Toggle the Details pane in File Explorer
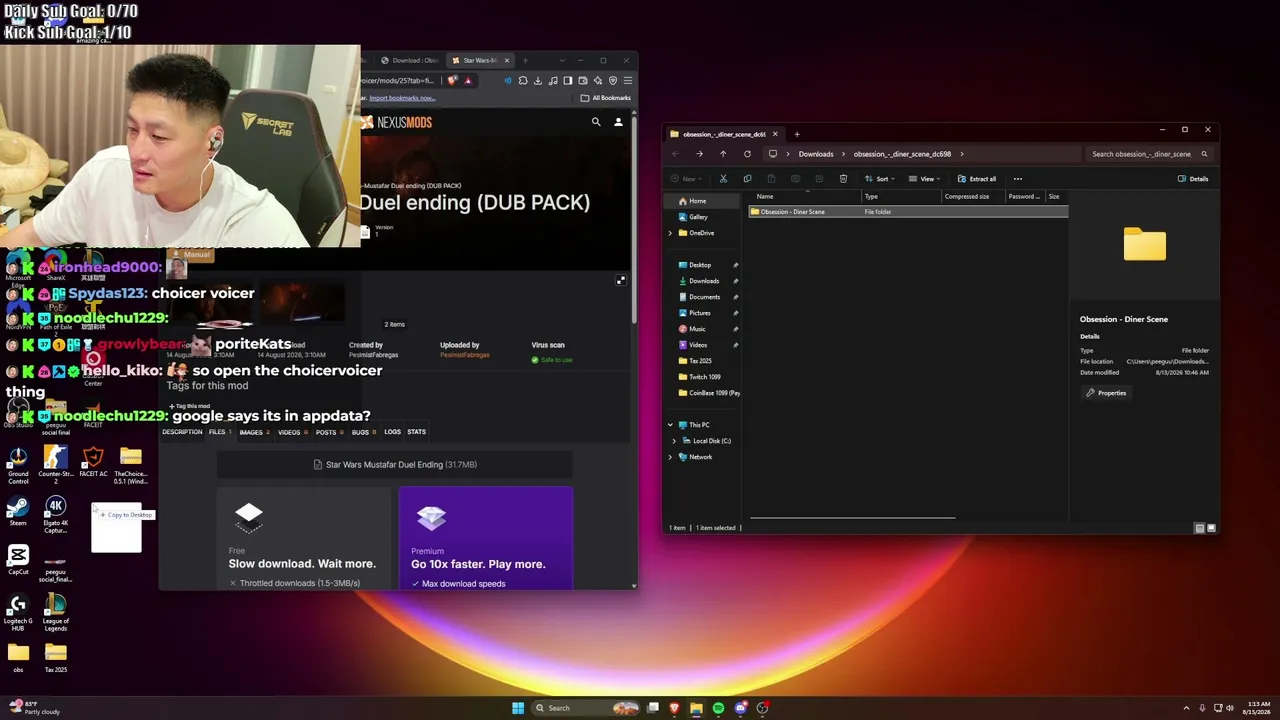Image resolution: width=1280 pixels, height=720 pixels. click(x=1193, y=179)
